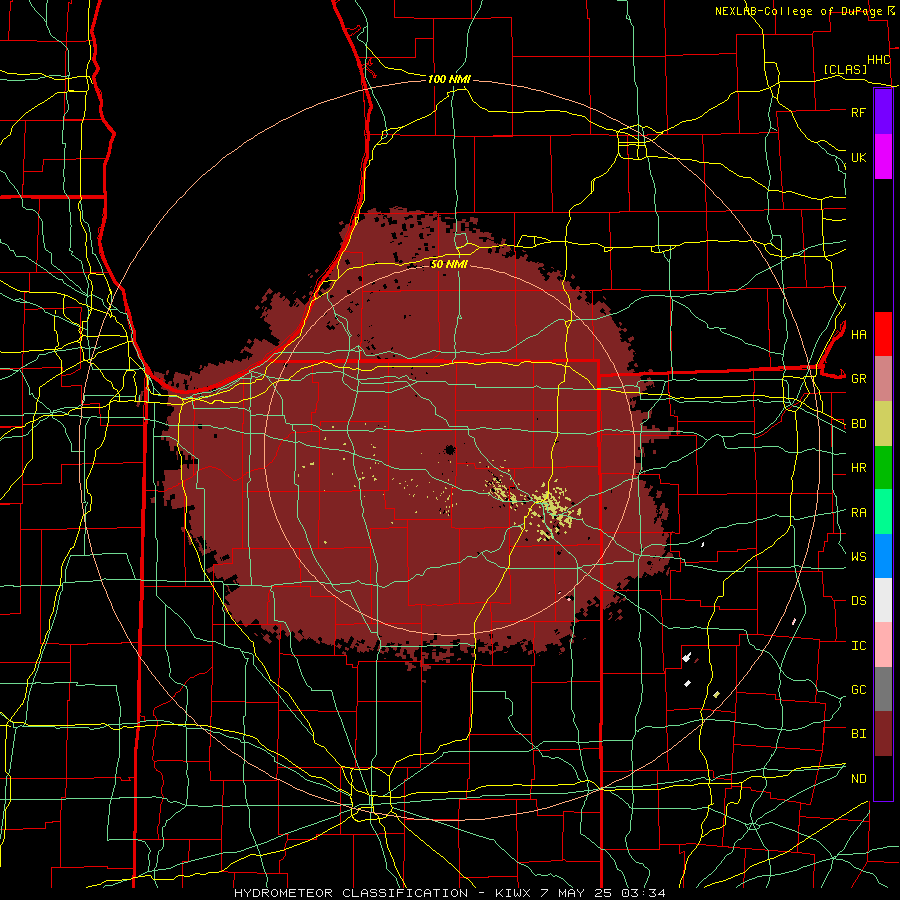This screenshot has width=900, height=900.
Task: Click the DS legend label
Action: click(858, 601)
